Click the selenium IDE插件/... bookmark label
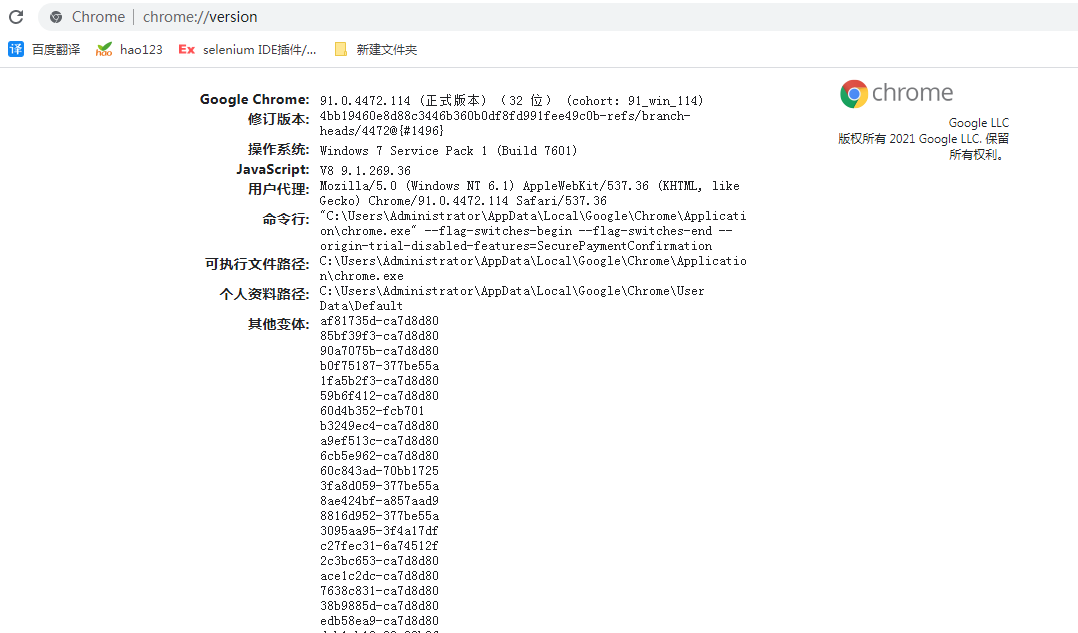1078x633 pixels. (259, 49)
